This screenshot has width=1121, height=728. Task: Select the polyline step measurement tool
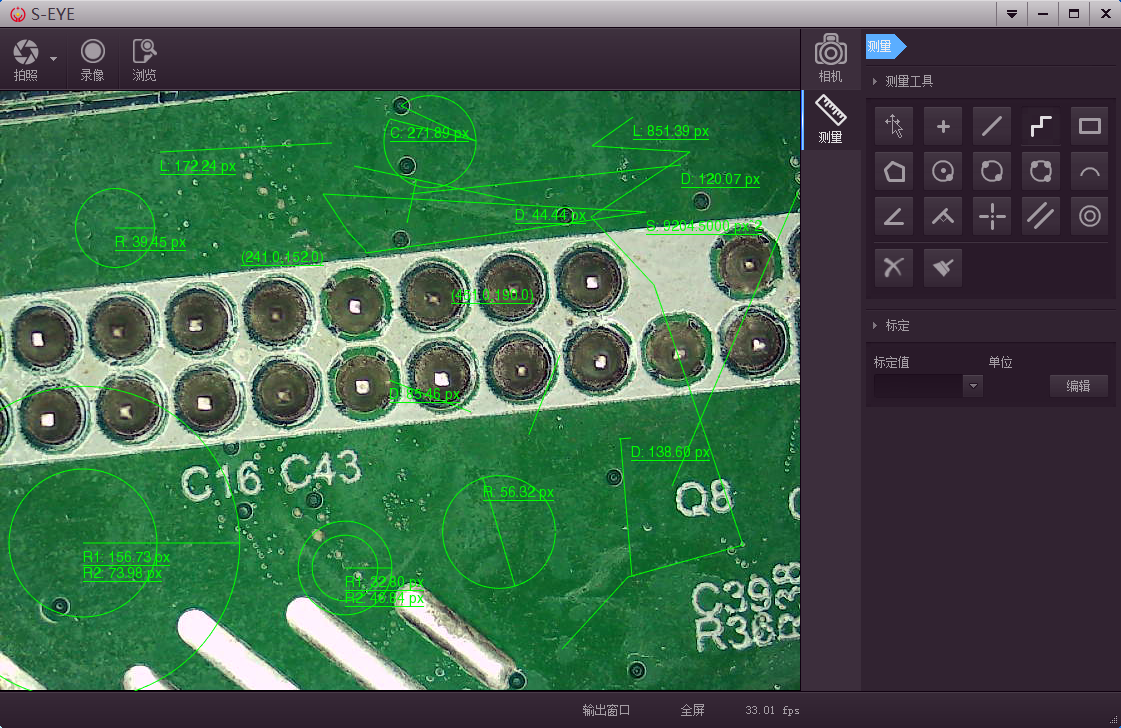tap(1040, 127)
